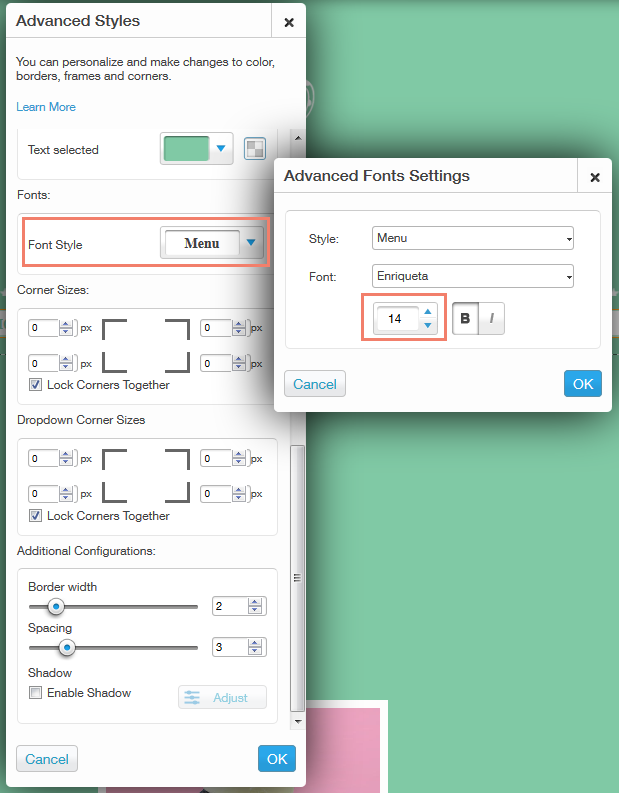Click the Spacing stepper showing 3
619x793 pixels.
(239, 647)
